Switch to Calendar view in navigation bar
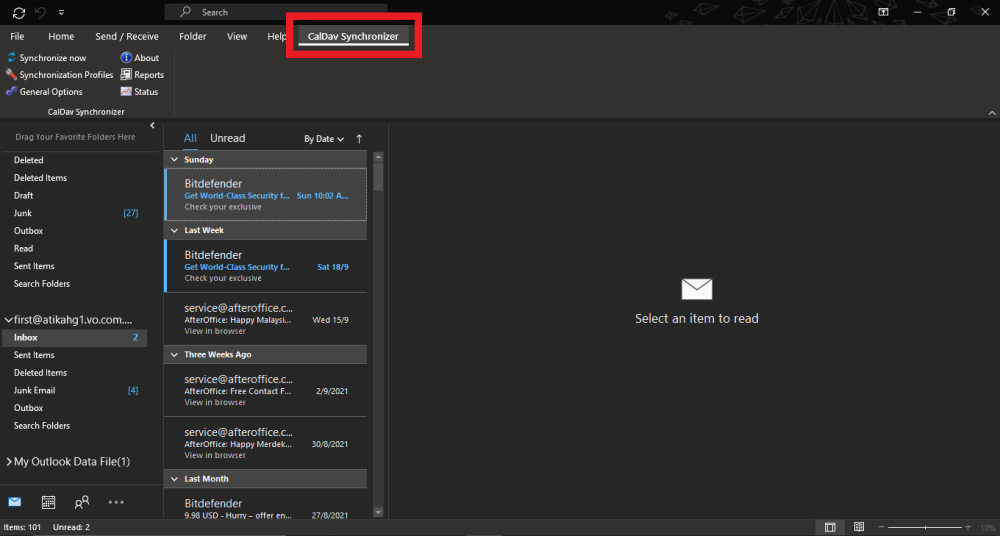 tap(48, 502)
